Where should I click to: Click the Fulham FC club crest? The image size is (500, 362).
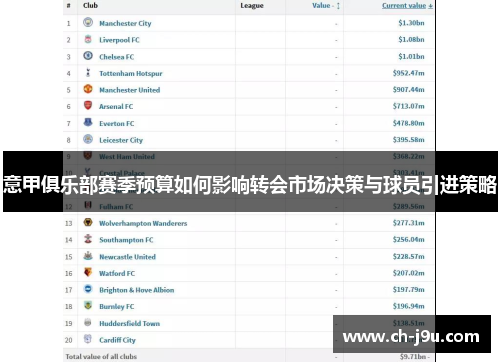(x=88, y=205)
